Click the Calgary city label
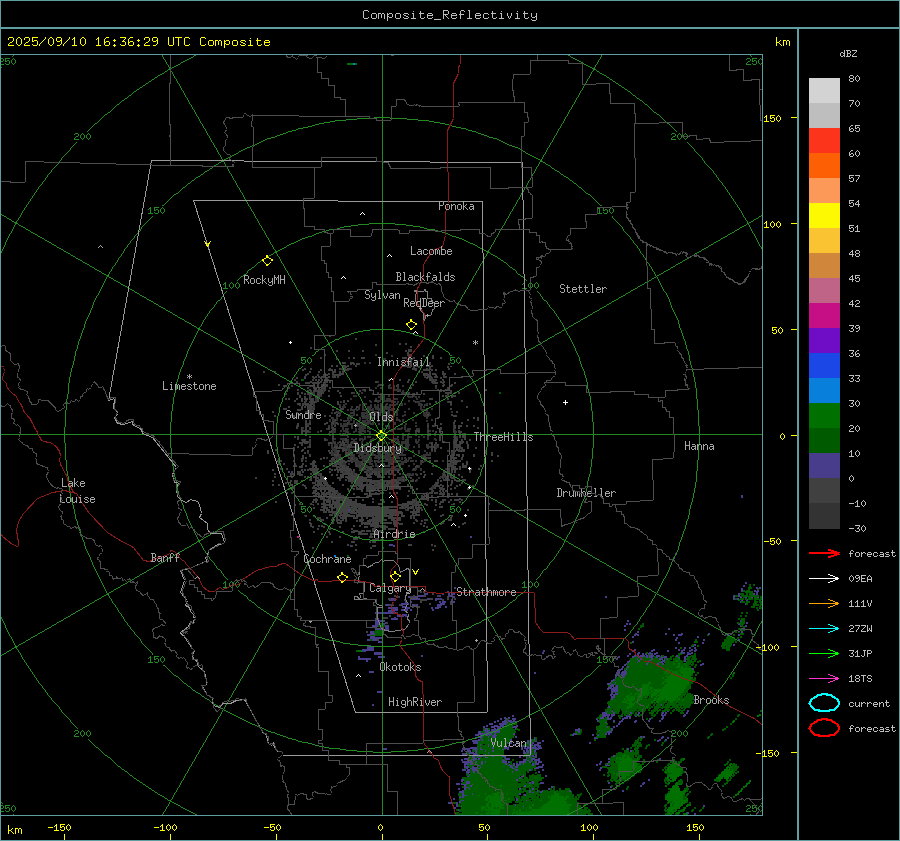 click(x=390, y=588)
